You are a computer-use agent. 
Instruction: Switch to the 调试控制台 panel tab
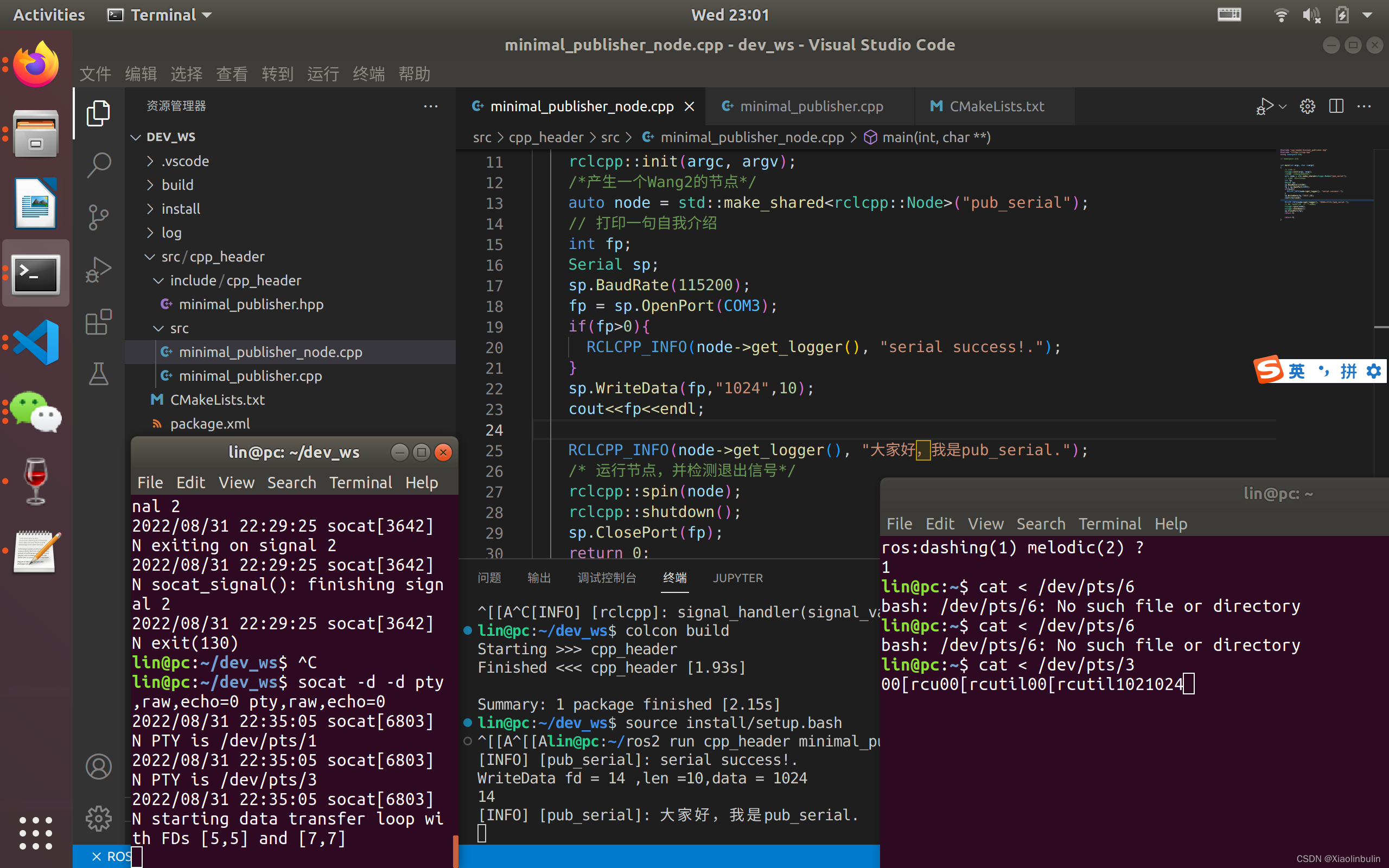tap(607, 578)
